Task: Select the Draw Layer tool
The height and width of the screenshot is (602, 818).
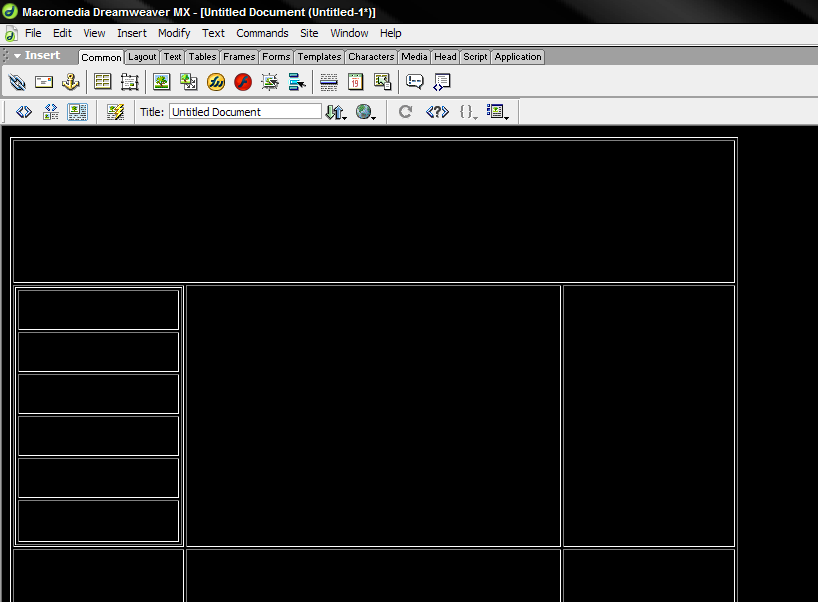Action: click(x=129, y=82)
